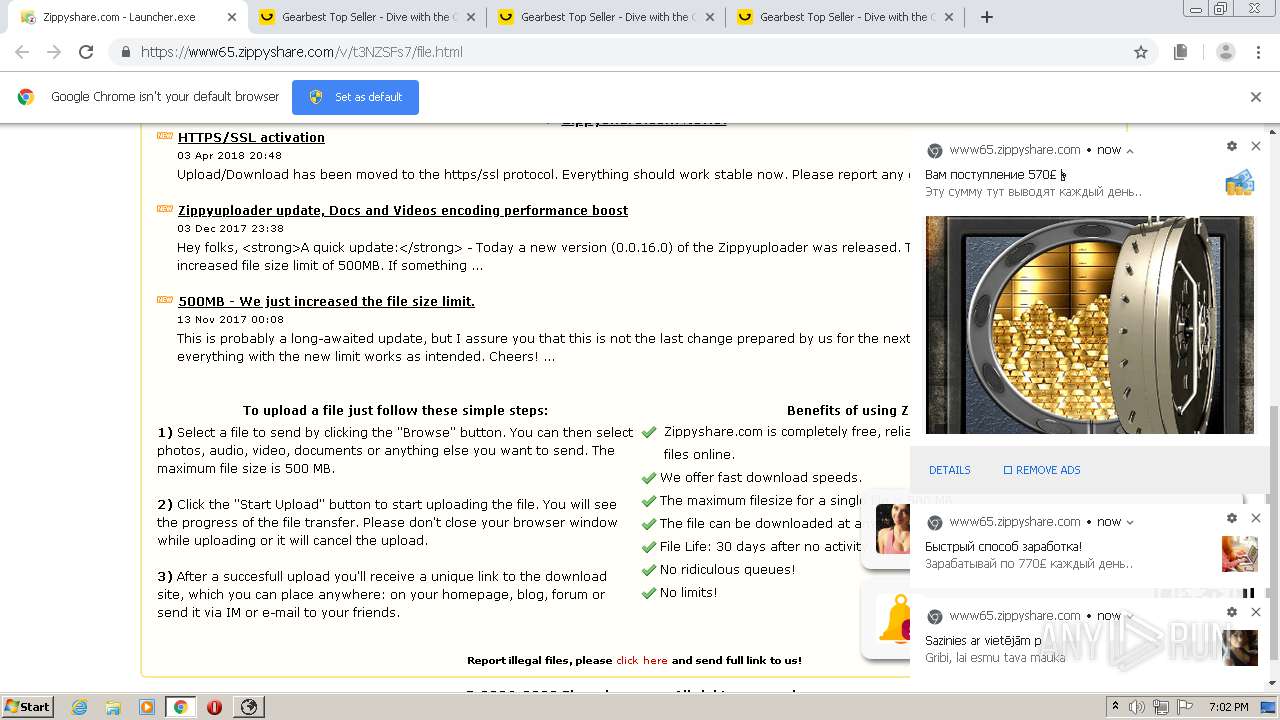This screenshot has width=1280, height=720.
Task: Close the Zippyshare tab
Action: coord(232,17)
